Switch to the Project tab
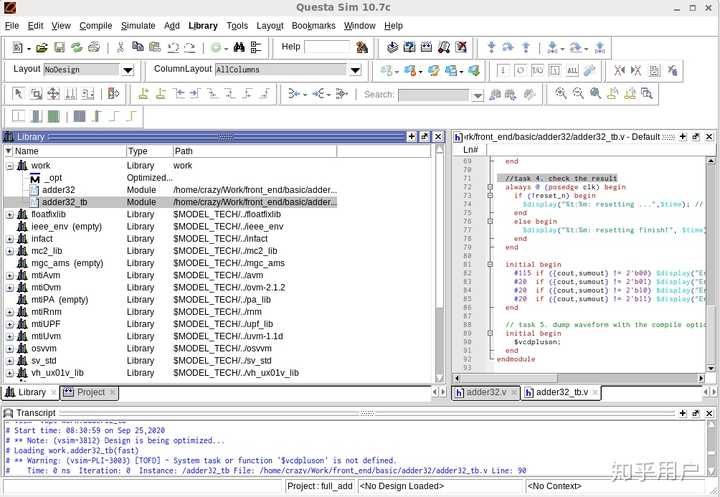Image resolution: width=720 pixels, height=497 pixels. [x=91, y=393]
